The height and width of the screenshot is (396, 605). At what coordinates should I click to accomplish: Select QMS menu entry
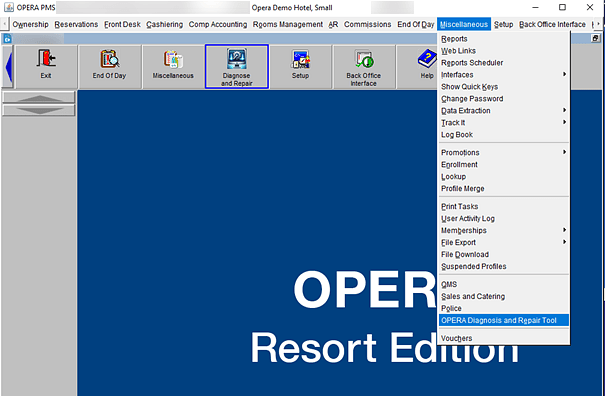[x=504, y=284]
